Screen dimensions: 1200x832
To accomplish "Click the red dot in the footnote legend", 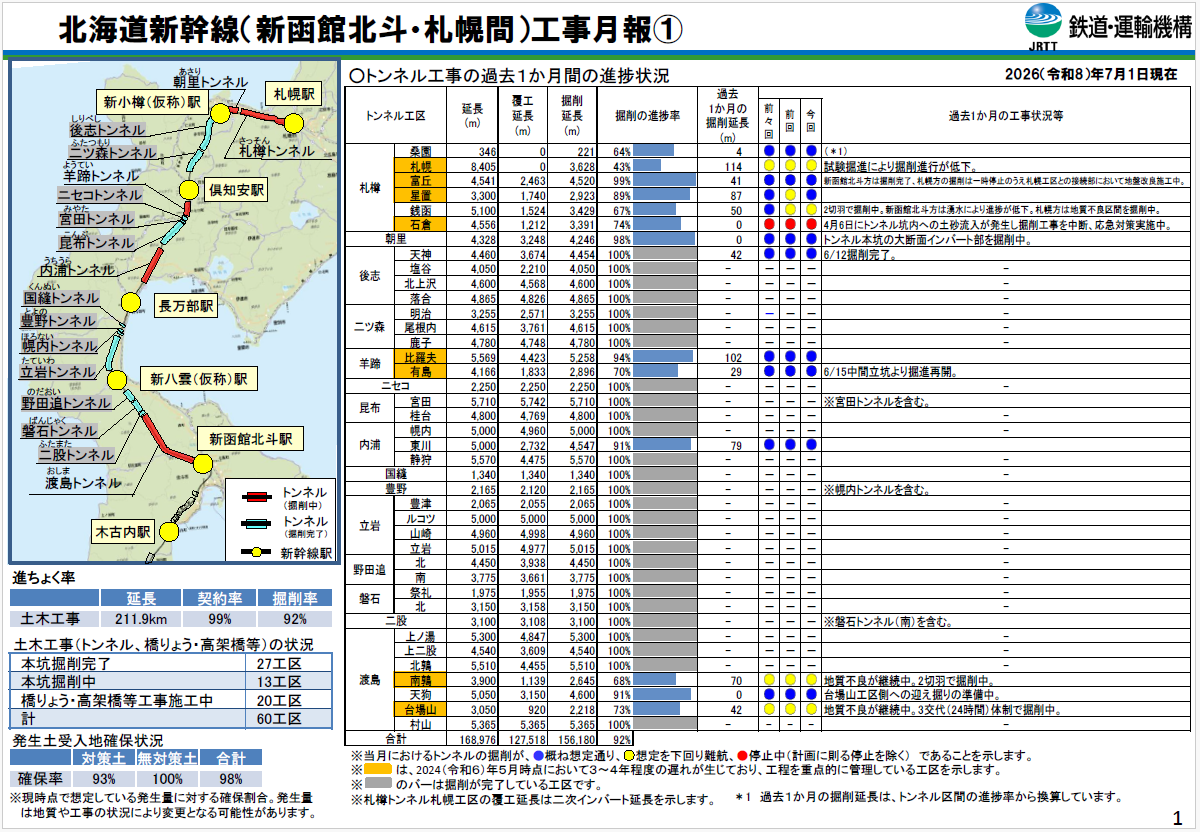I will (741, 756).
